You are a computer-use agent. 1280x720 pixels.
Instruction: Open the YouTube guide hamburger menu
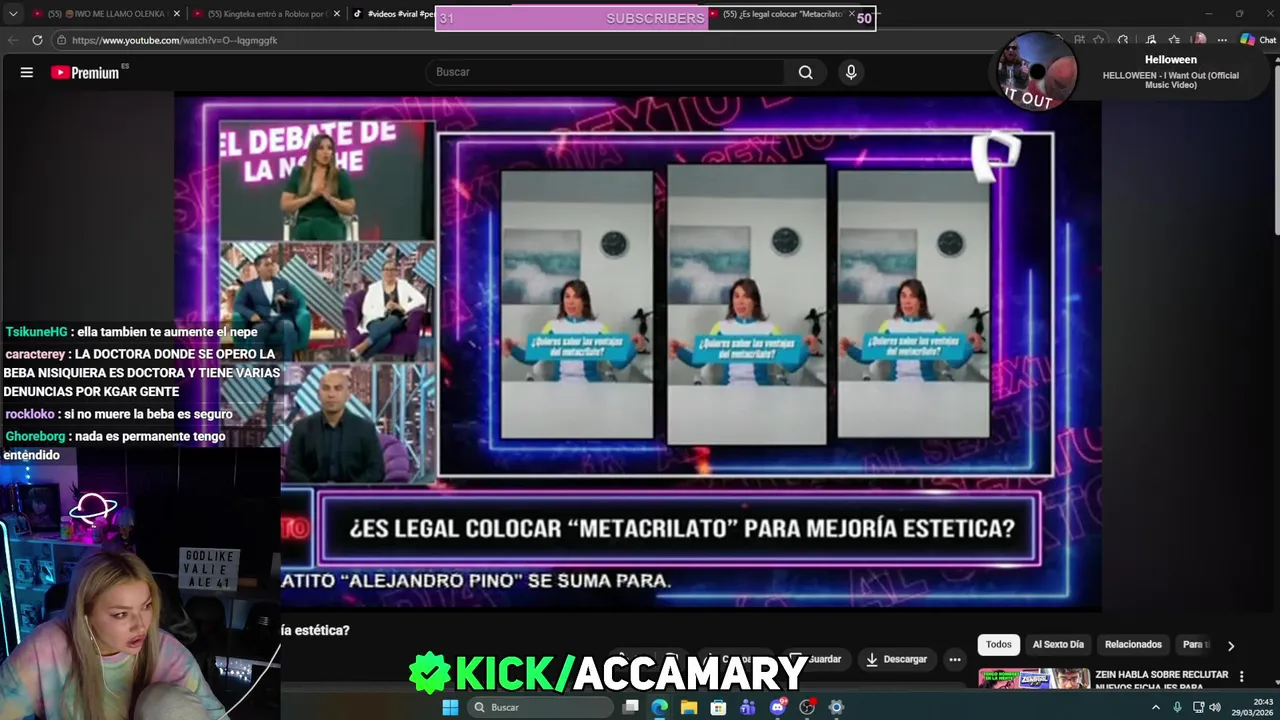coord(27,72)
